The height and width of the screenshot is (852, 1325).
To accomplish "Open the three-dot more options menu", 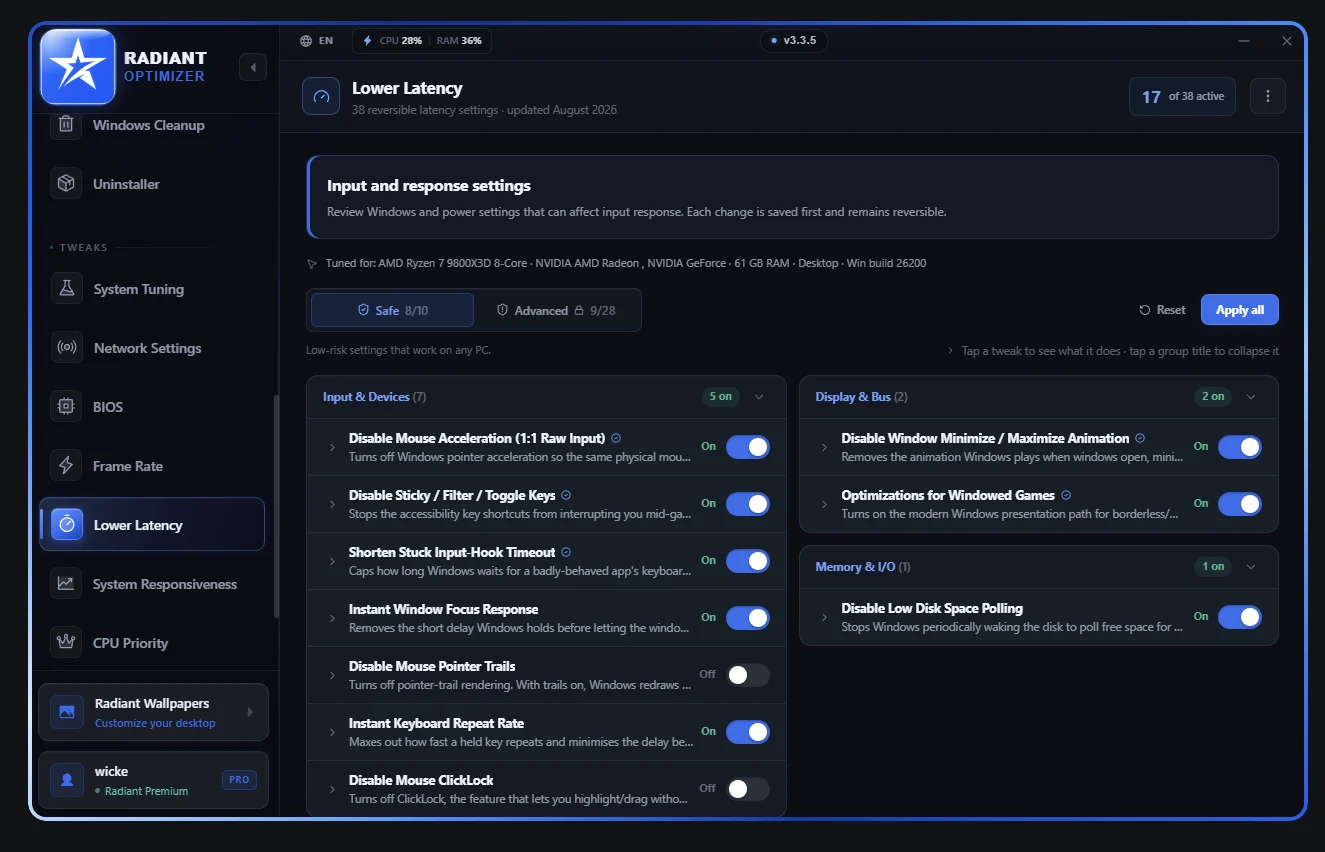I will tap(1268, 96).
